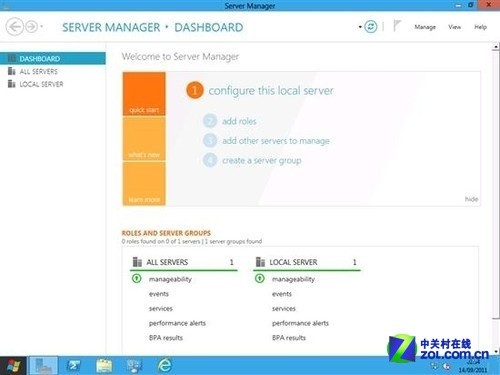
Task: Click the All Servers sidebar icon
Action: [12, 71]
